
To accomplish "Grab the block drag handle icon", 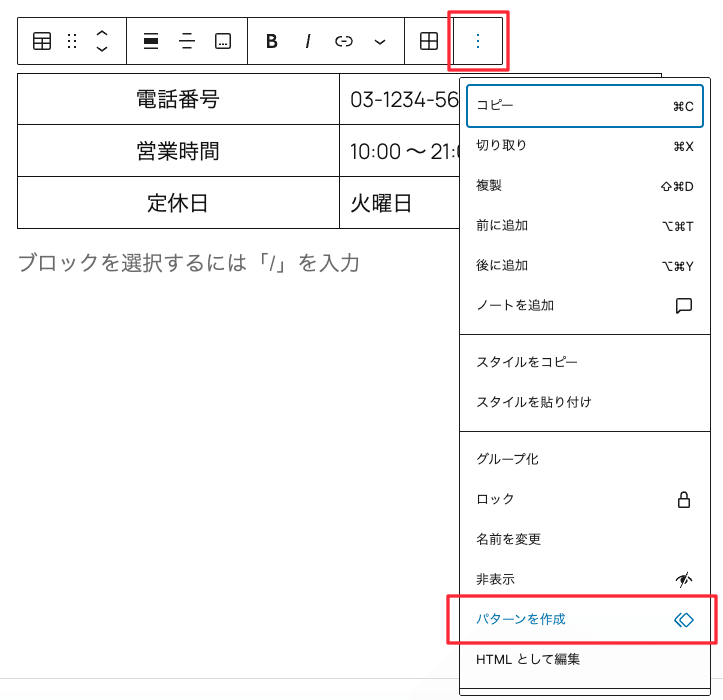I will pos(72,42).
